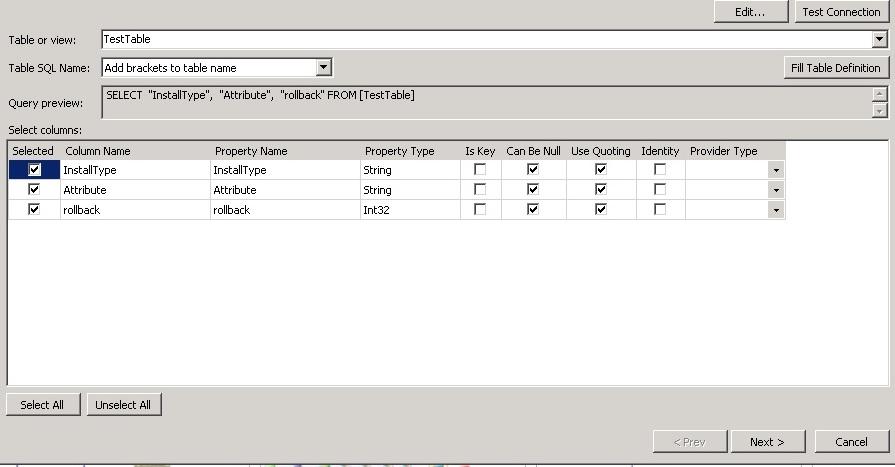Go to next wizard step
Image resolution: width=895 pixels, height=467 pixels.
pos(766,441)
